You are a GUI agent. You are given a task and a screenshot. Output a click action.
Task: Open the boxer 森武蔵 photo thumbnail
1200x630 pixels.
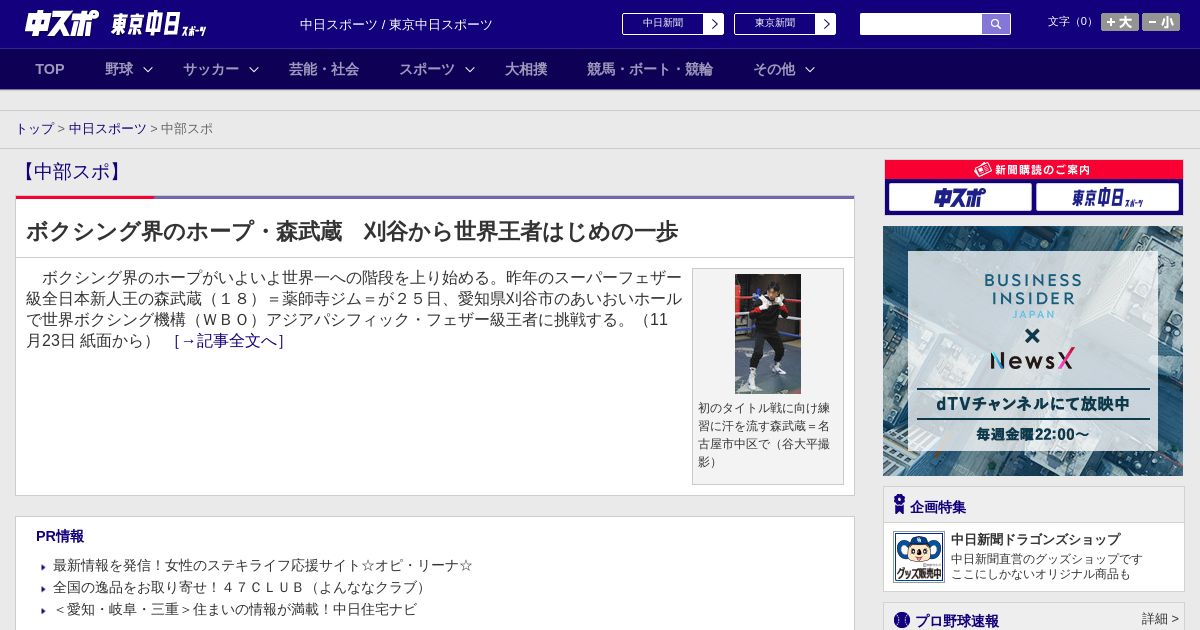(x=768, y=333)
